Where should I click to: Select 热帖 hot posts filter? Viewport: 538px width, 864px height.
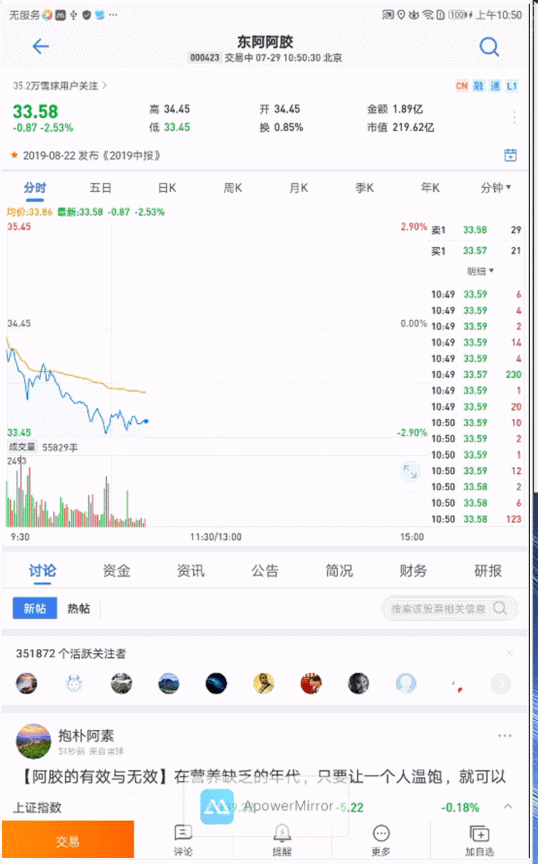point(78,608)
